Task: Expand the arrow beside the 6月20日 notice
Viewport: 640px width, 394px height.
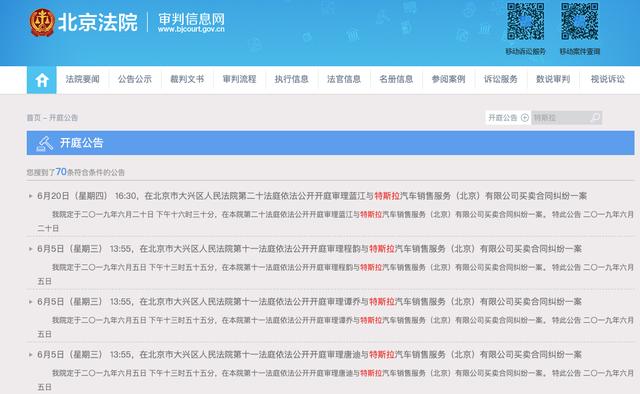Action: point(30,196)
